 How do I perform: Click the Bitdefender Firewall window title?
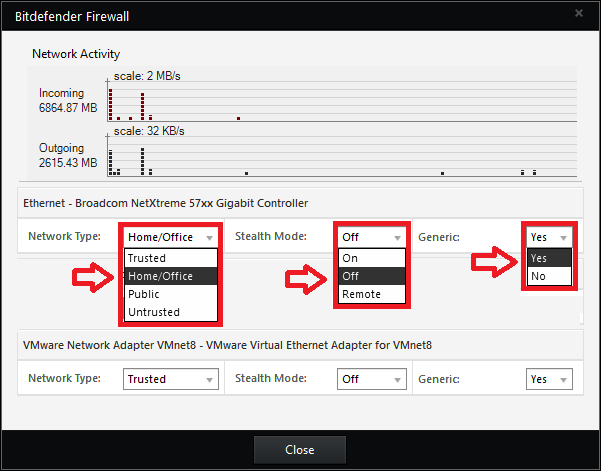point(72,16)
